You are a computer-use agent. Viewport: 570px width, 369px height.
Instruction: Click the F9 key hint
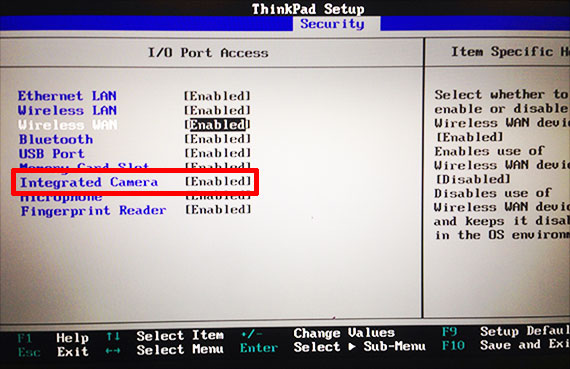tap(449, 332)
